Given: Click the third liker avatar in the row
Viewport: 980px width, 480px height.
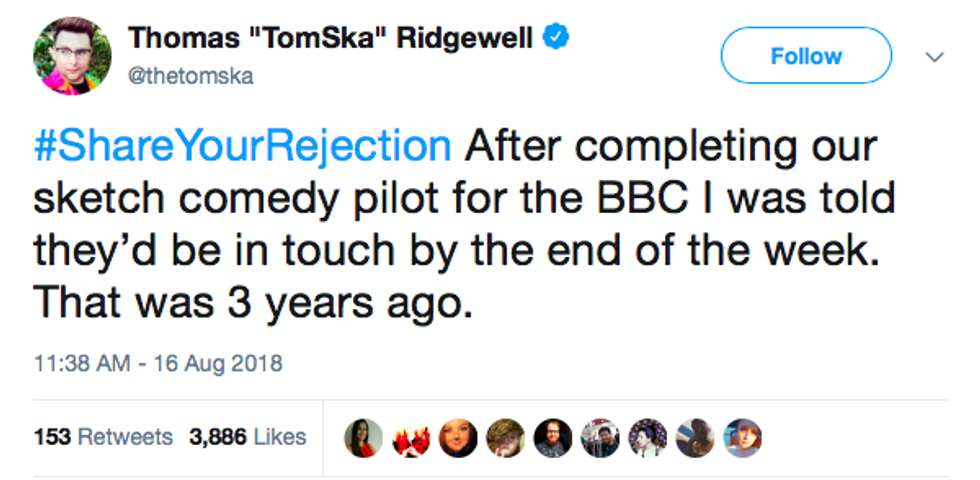Looking at the screenshot, I should pyautogui.click(x=456, y=437).
